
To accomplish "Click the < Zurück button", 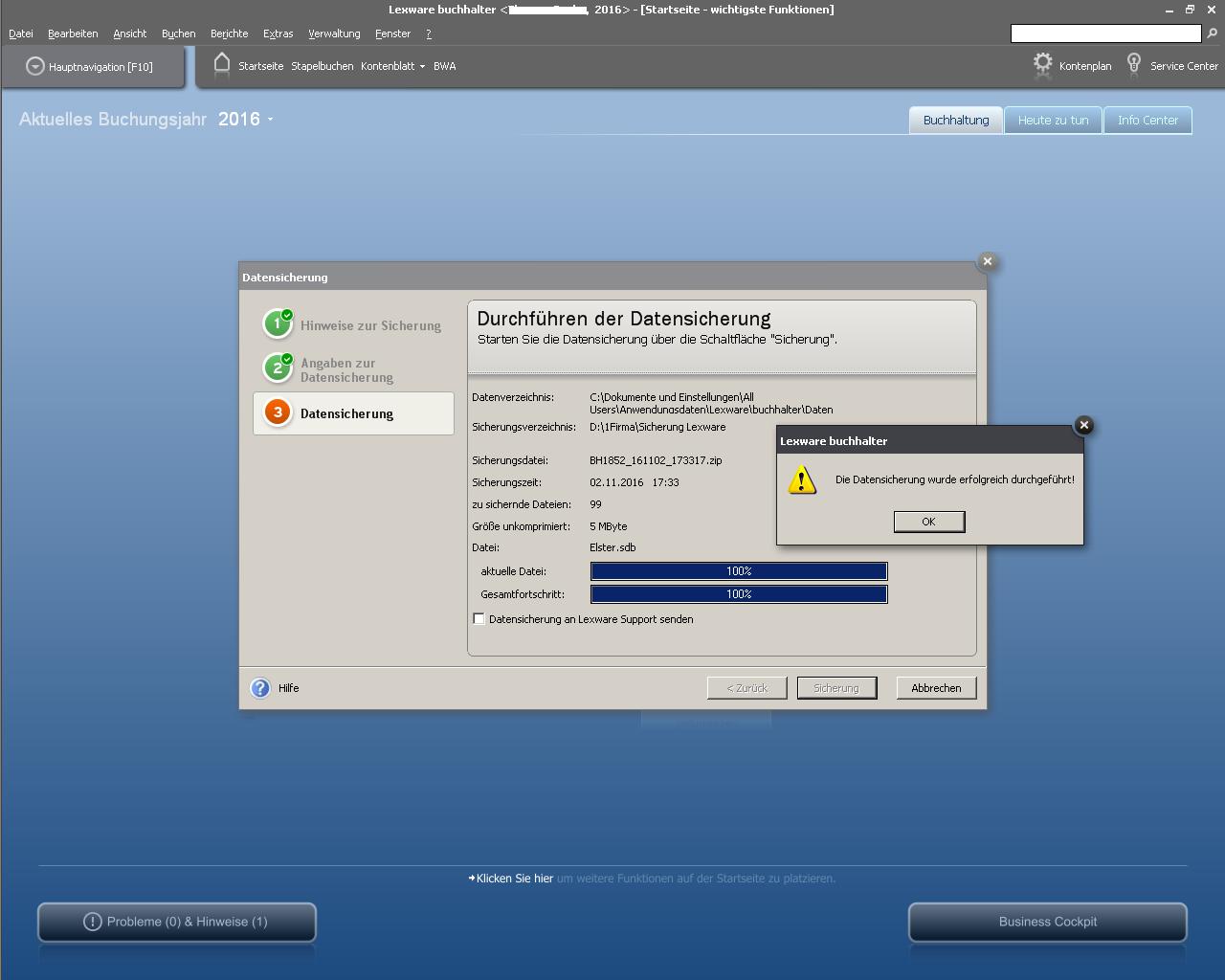I will 746,688.
